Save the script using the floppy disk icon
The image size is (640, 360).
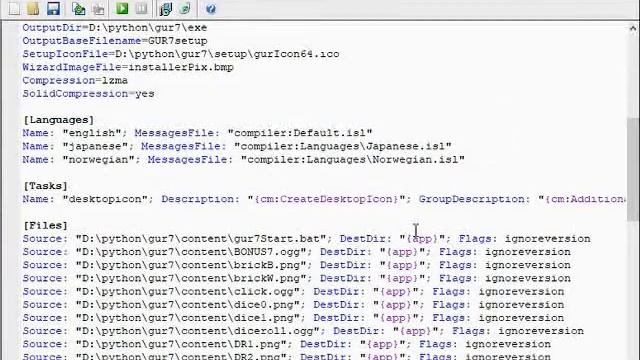tap(53, 9)
